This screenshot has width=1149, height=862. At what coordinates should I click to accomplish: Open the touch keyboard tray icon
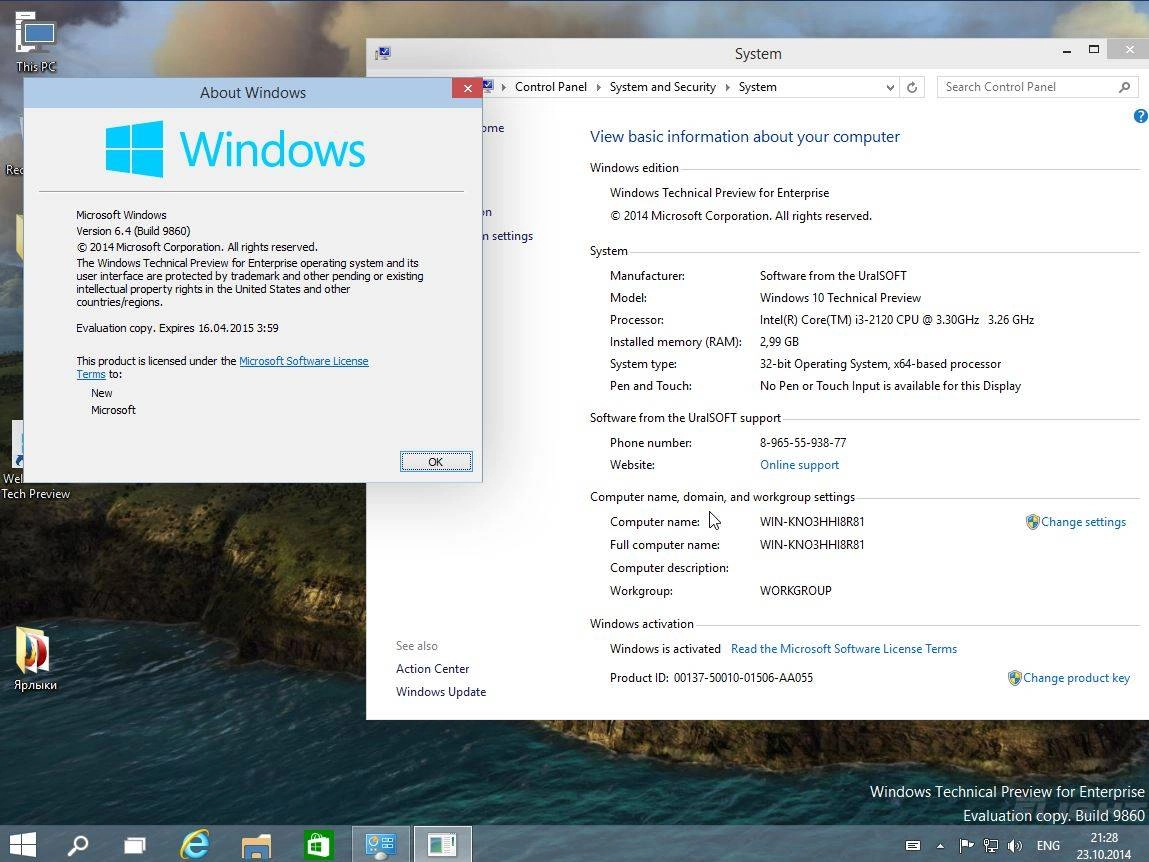[912, 845]
